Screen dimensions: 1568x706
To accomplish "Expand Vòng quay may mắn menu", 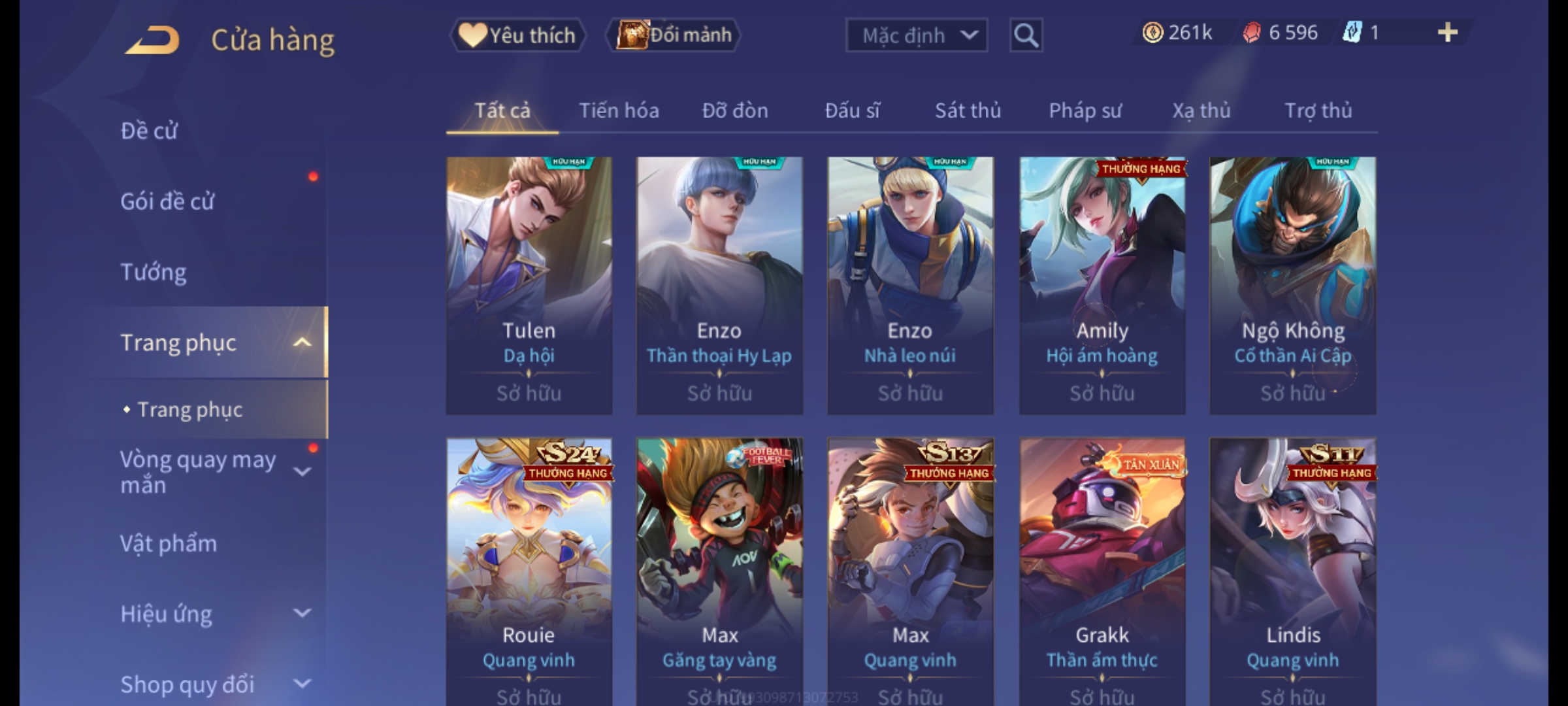I will click(302, 472).
